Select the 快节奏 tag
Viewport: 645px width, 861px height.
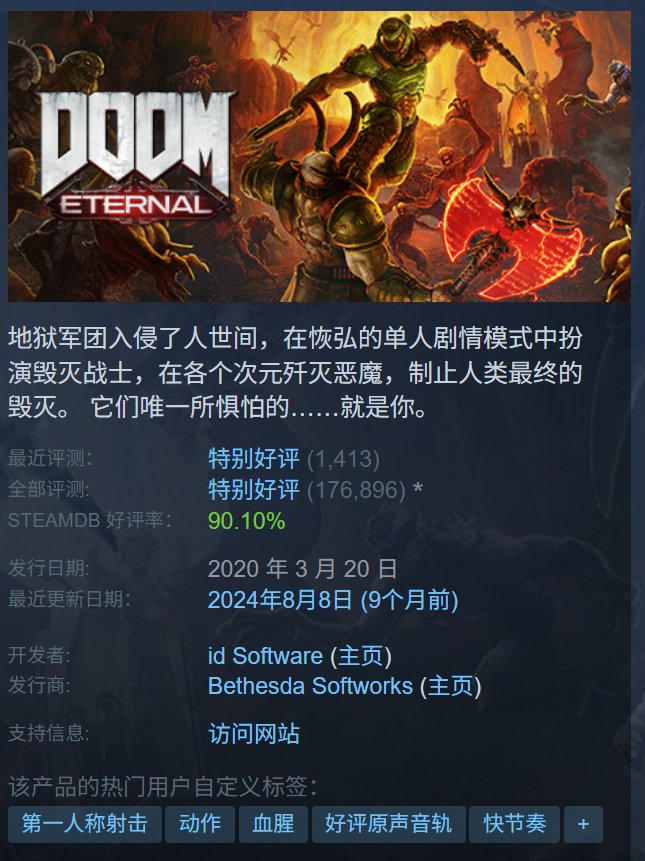pyautogui.click(x=514, y=824)
